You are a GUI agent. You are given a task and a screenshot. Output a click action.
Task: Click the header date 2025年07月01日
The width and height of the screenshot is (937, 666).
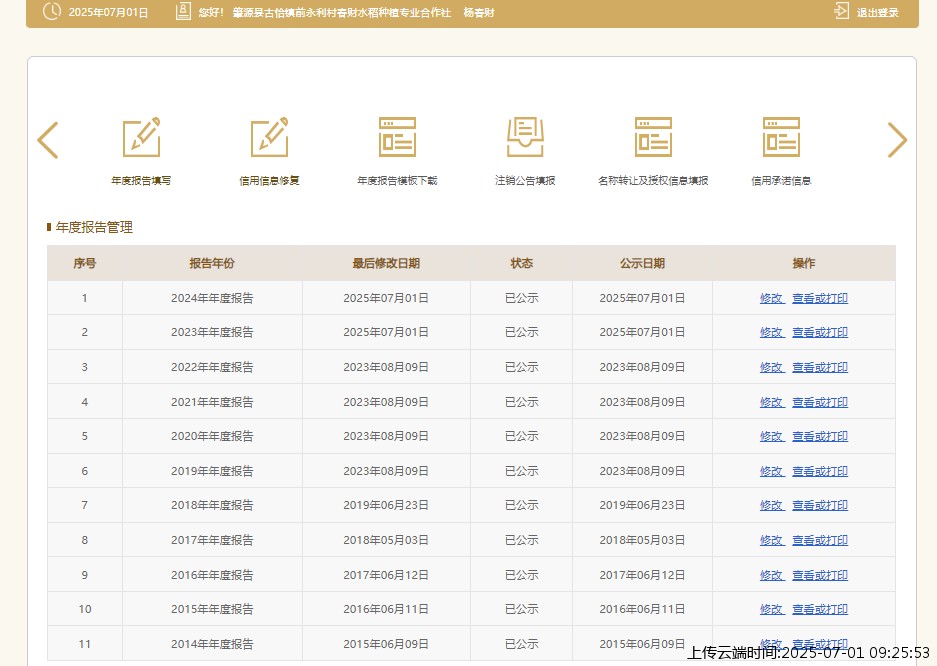[x=108, y=13]
